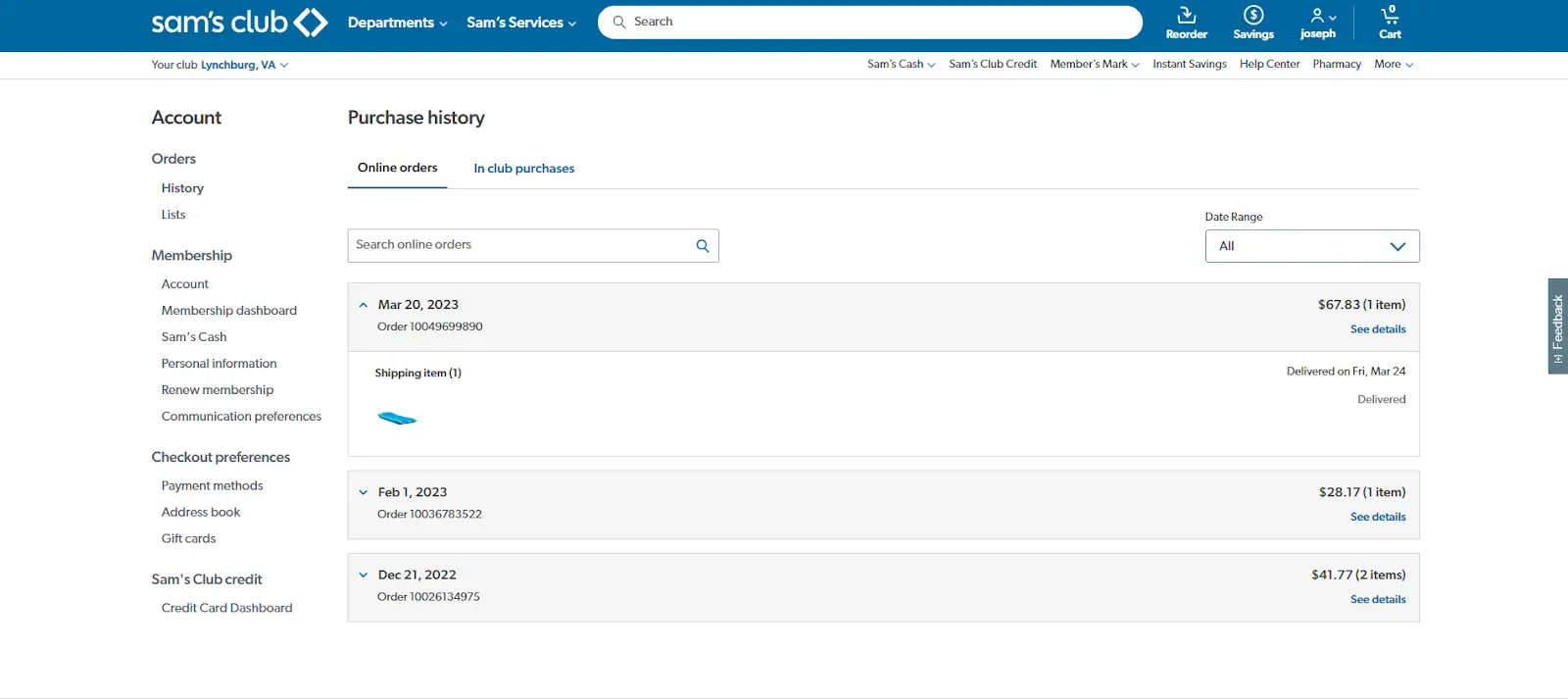
Task: Select the Online orders tab
Action: pos(397,168)
